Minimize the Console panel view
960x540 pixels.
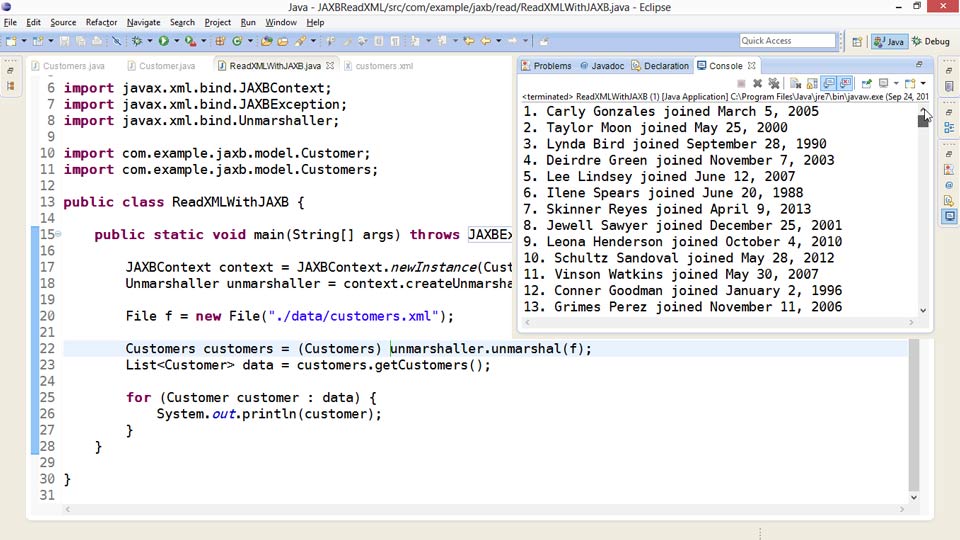tap(919, 64)
